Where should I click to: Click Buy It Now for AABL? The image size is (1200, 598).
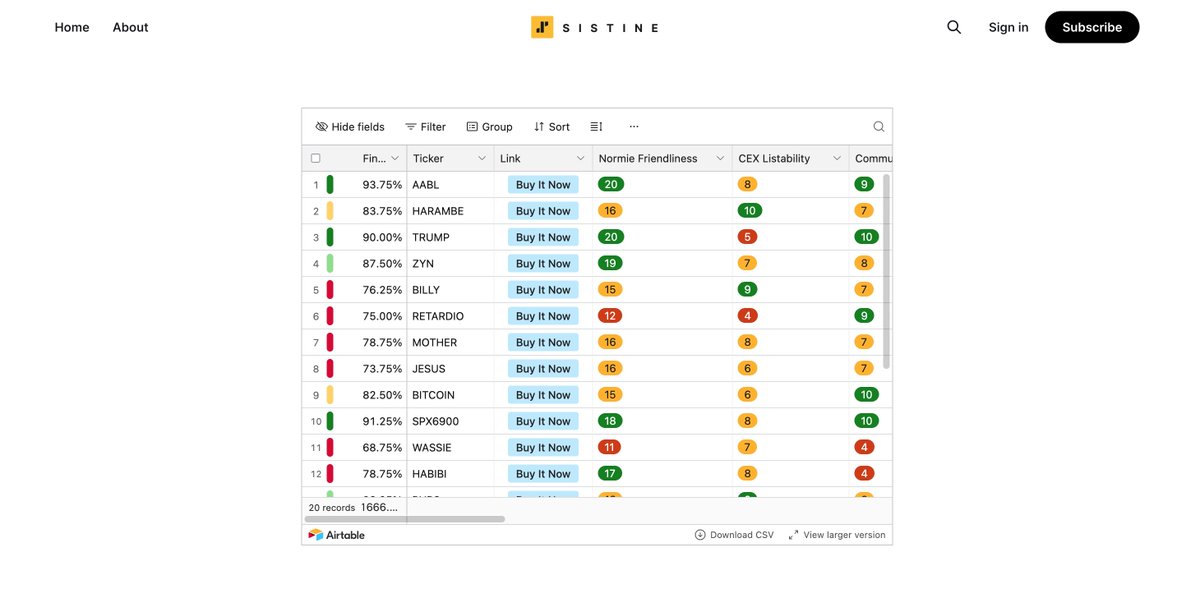(x=543, y=185)
